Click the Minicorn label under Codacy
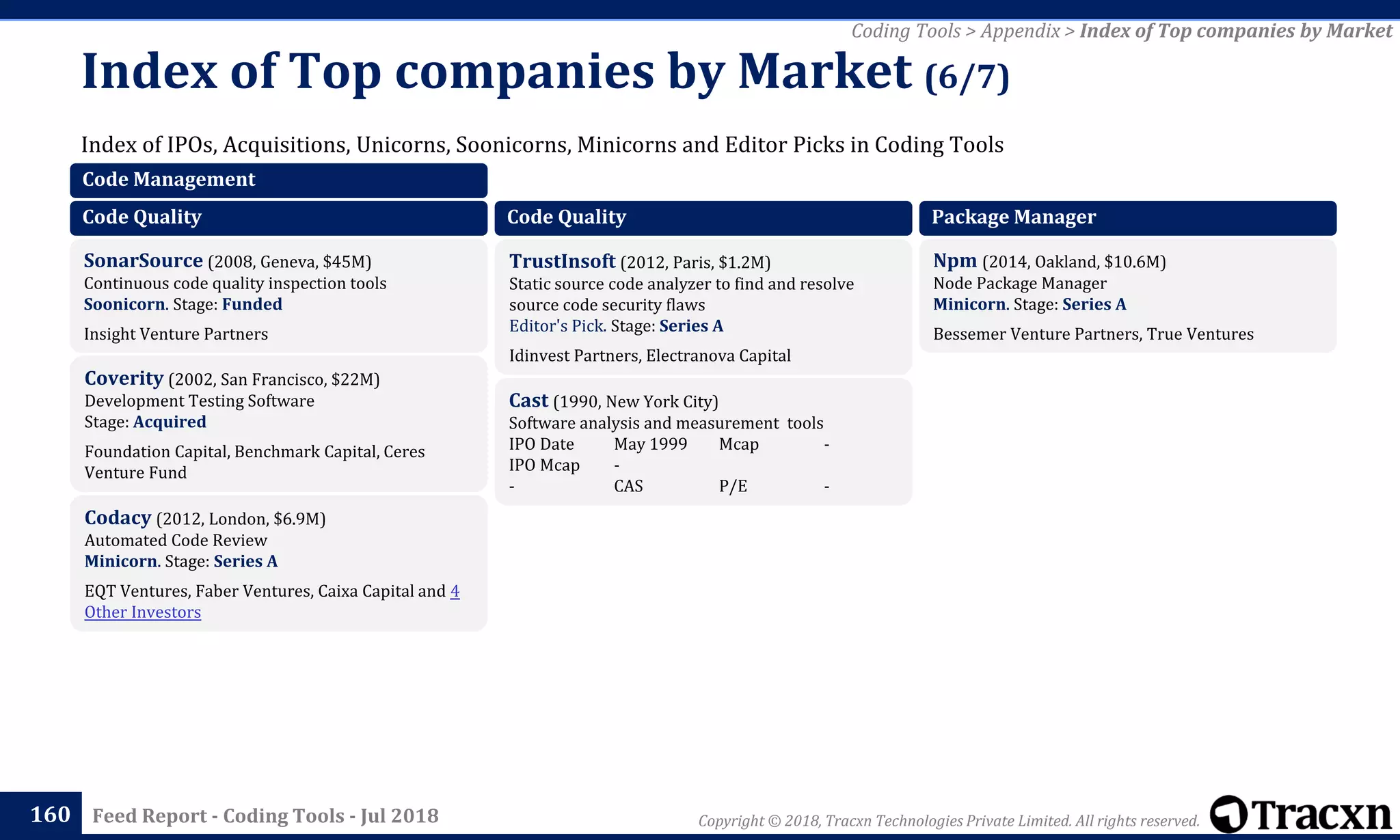The height and width of the screenshot is (840, 1400). coord(121,561)
